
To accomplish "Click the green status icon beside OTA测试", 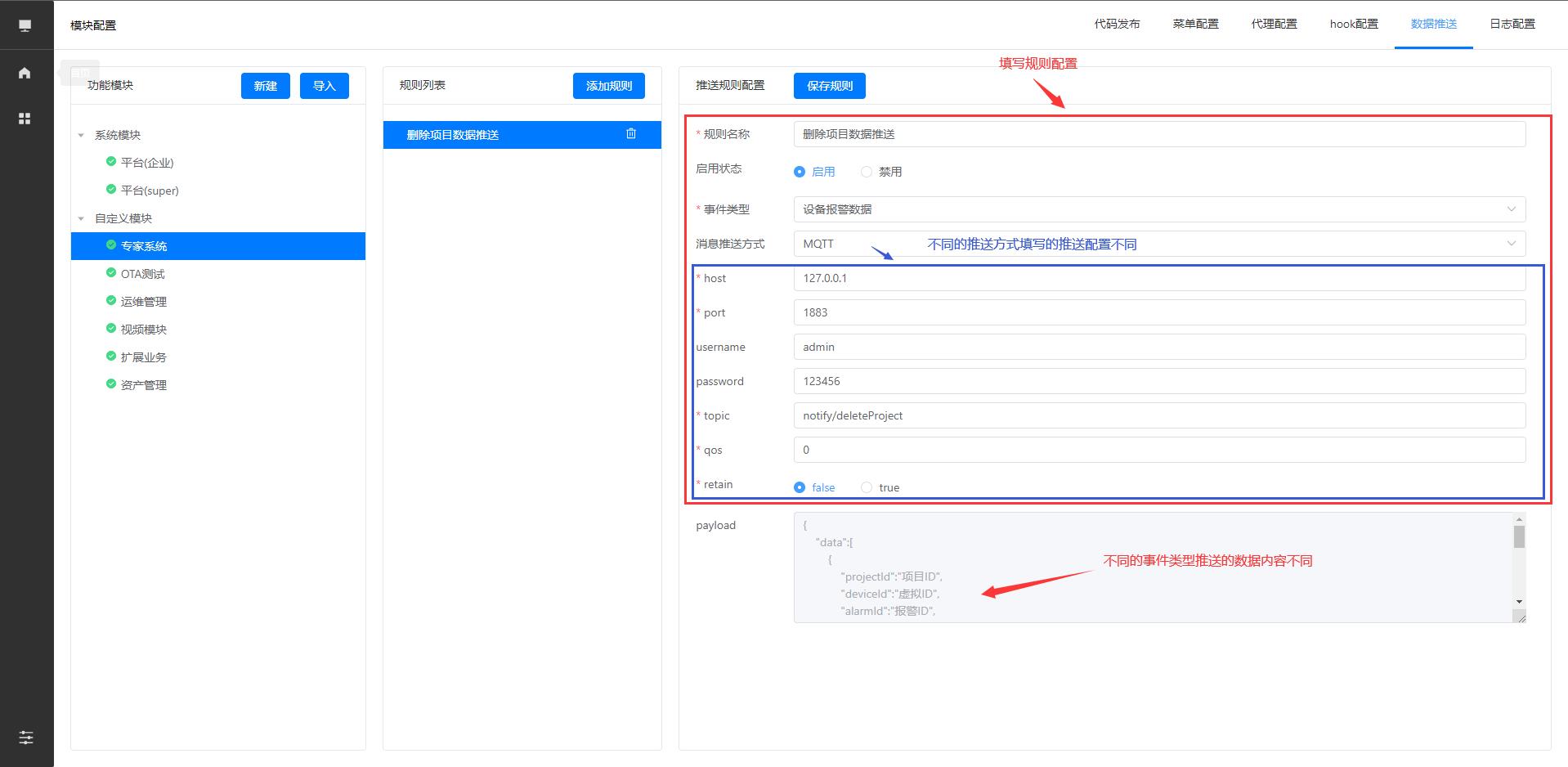I will click(111, 273).
